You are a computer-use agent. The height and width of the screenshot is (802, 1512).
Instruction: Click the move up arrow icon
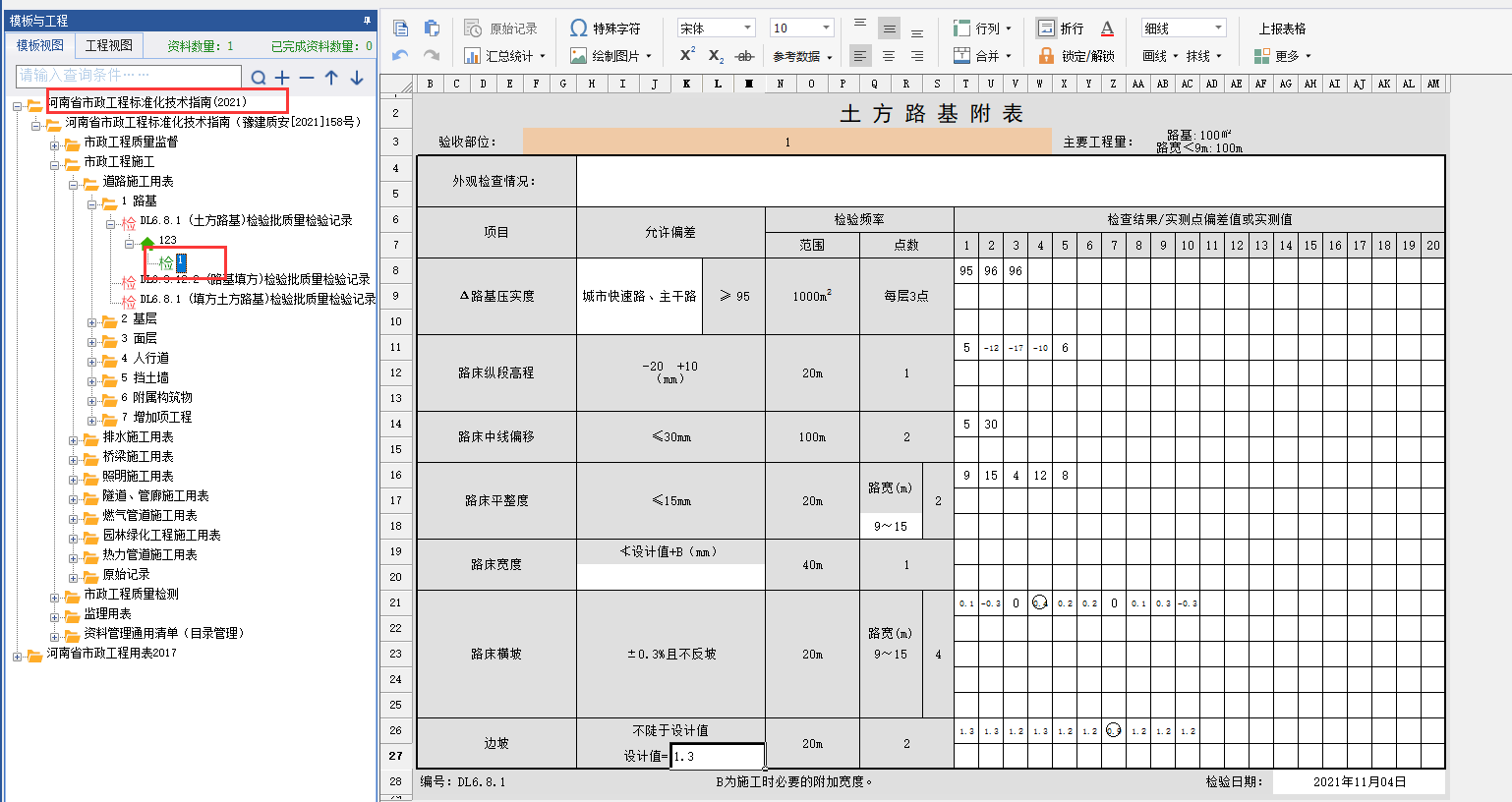(x=331, y=78)
